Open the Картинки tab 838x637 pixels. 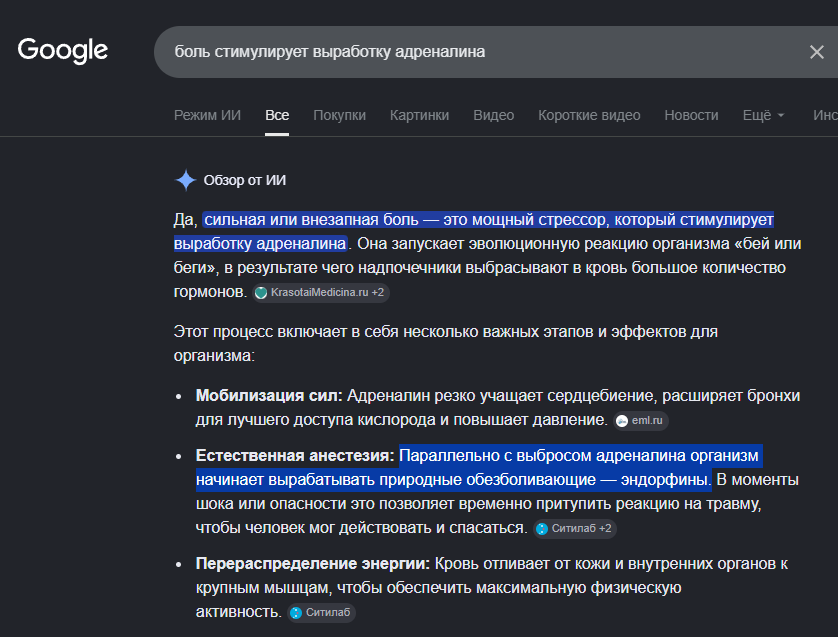[x=420, y=115]
